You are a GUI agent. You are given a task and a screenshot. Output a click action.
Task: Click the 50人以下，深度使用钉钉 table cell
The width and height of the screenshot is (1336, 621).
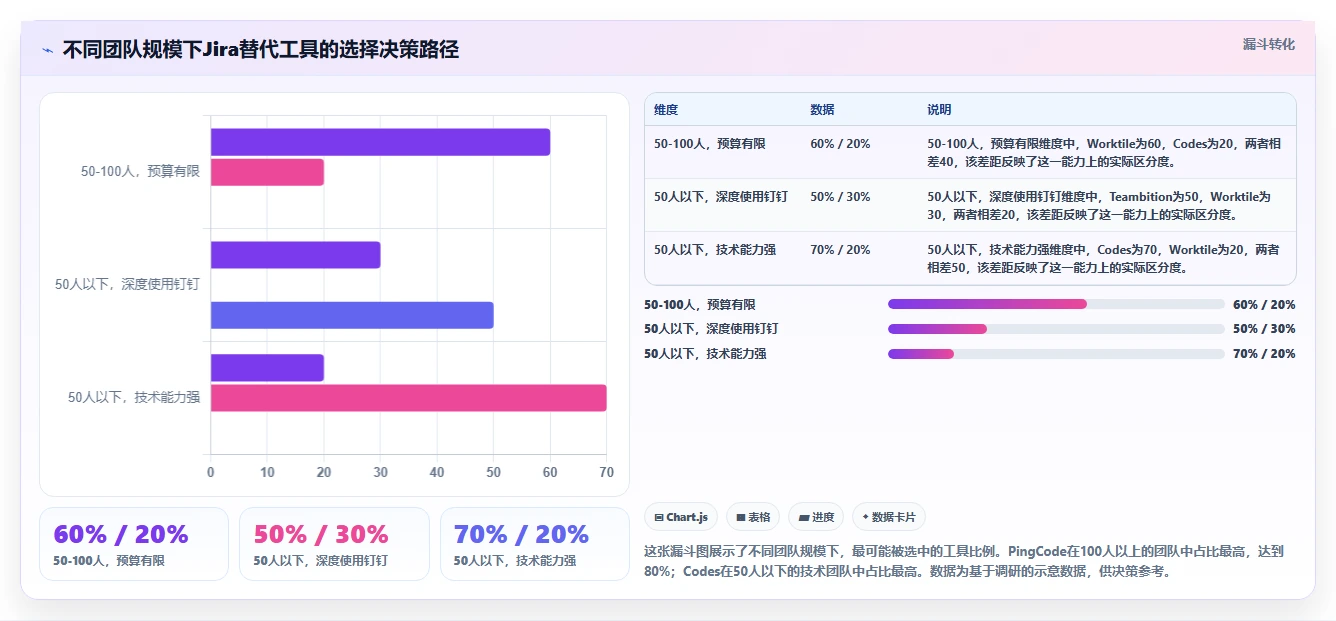point(721,197)
